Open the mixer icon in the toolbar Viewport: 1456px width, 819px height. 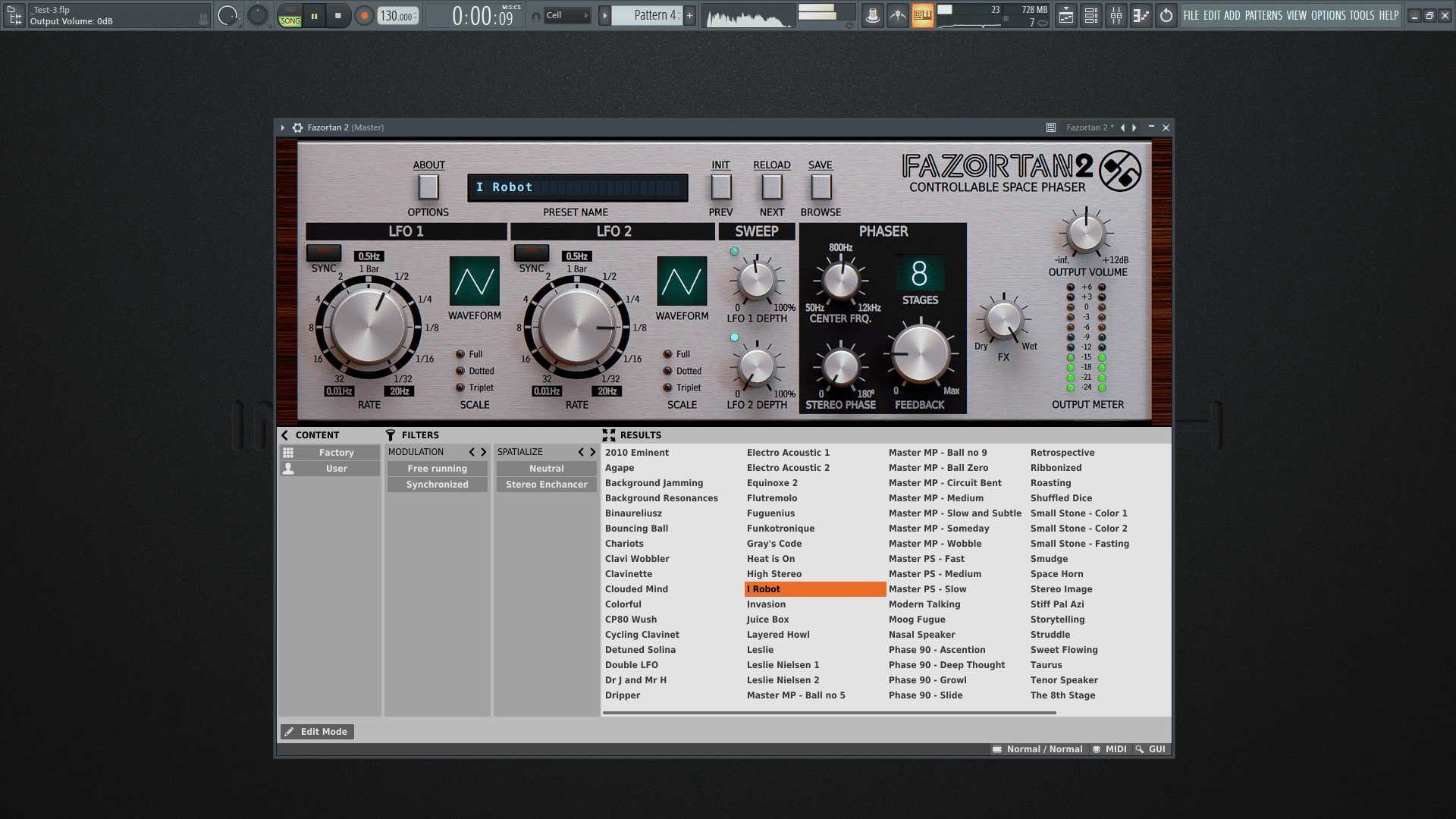click(x=1116, y=15)
